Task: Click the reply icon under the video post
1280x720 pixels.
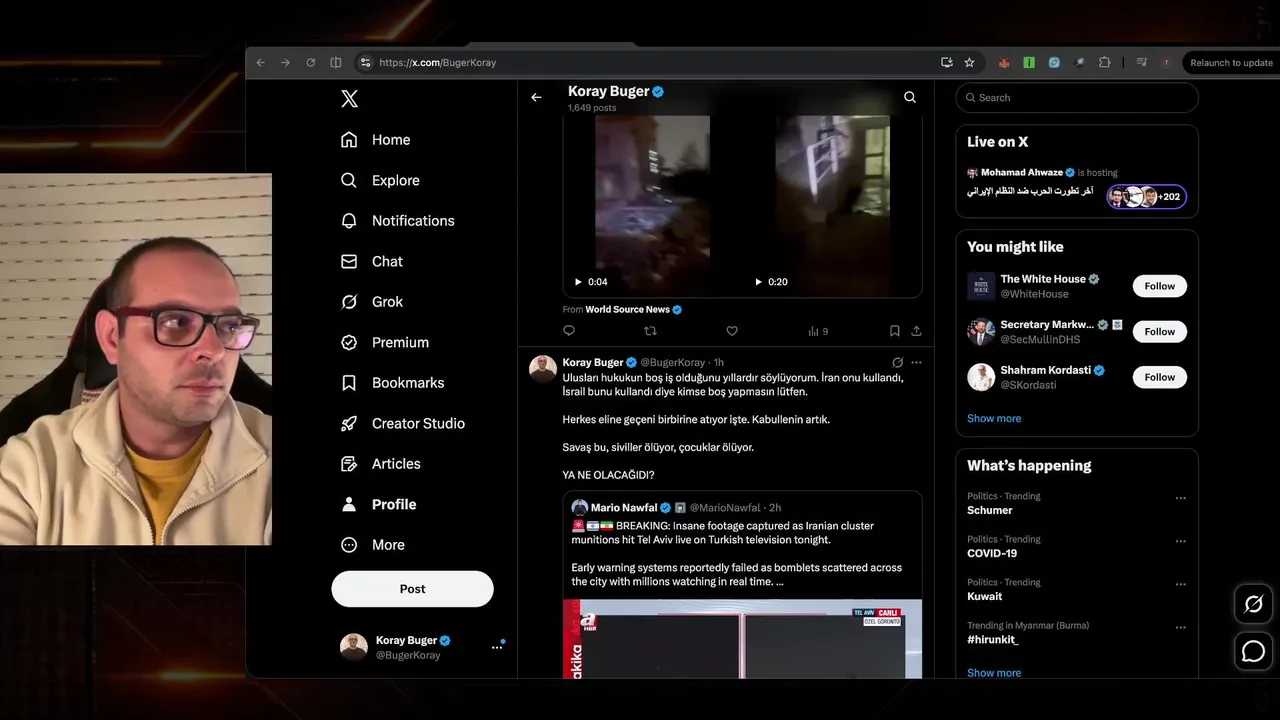Action: click(569, 331)
